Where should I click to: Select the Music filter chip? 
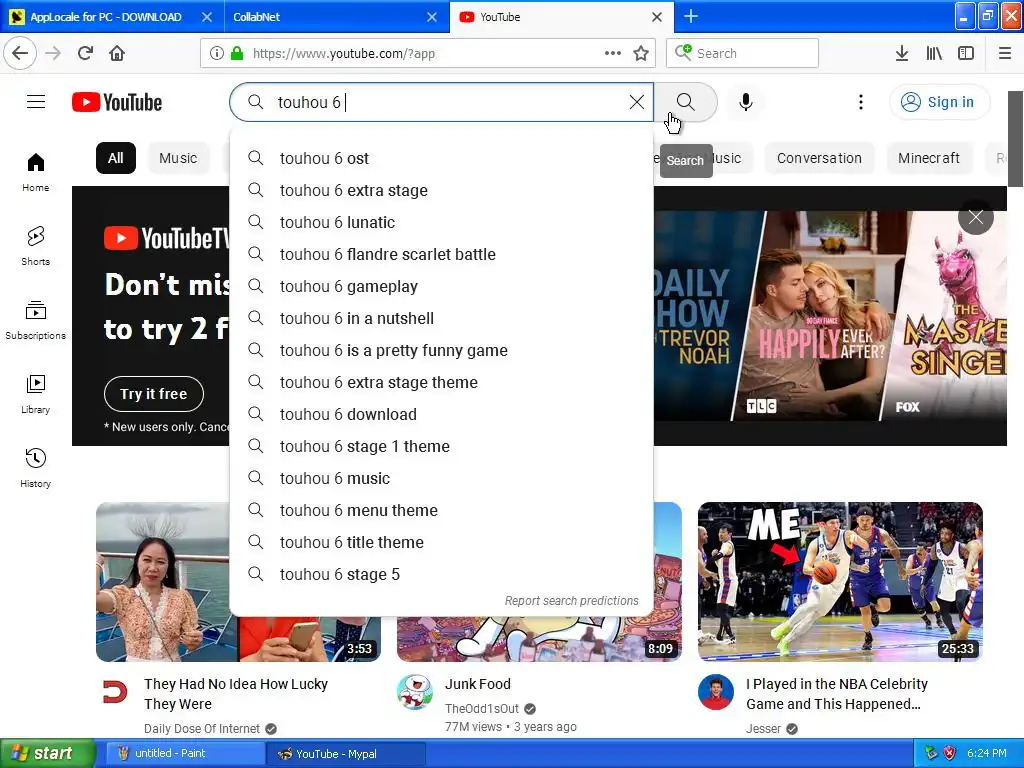(x=178, y=158)
